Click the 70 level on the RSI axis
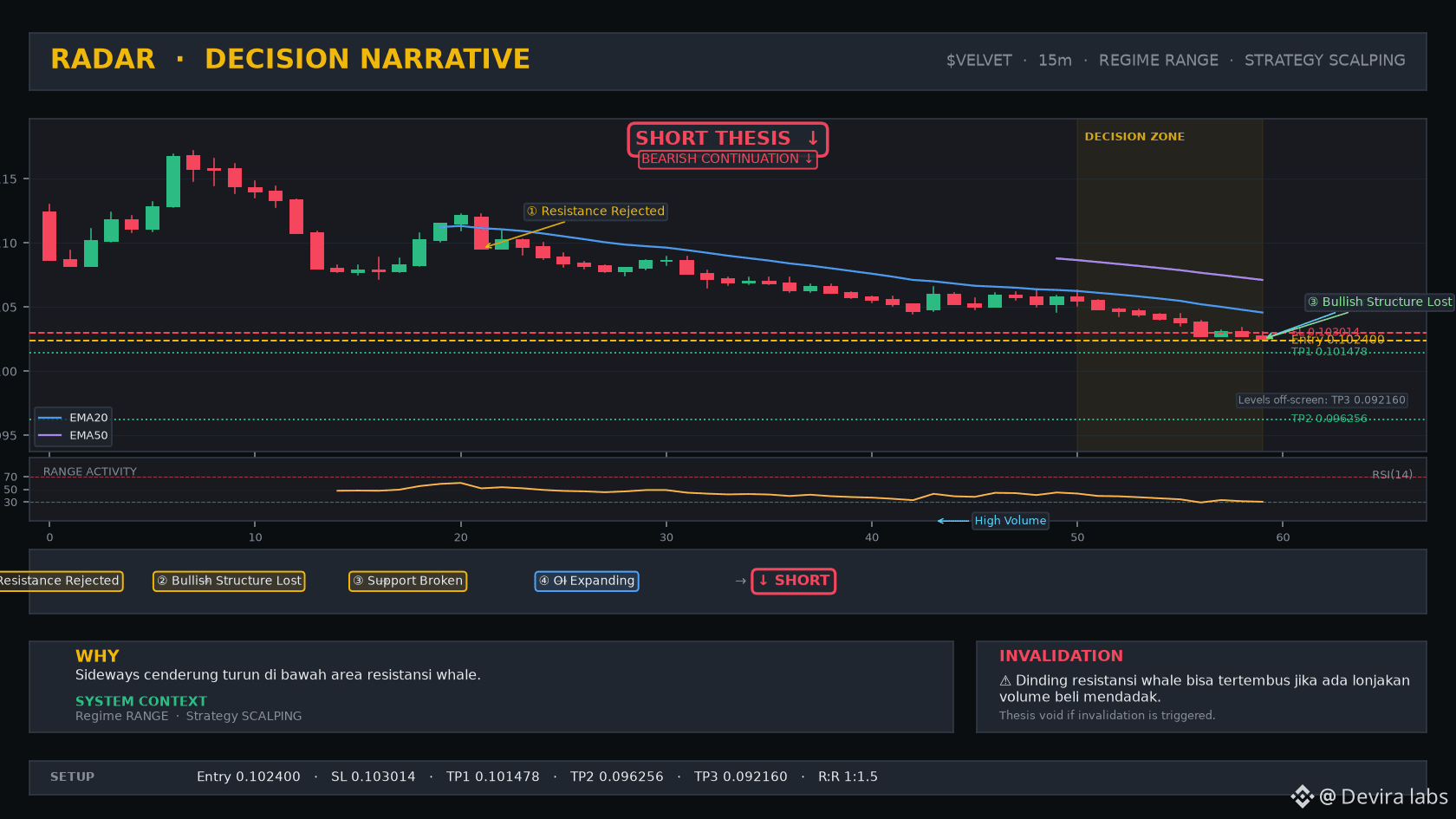Screen dimensions: 1456x819 pos(10,478)
